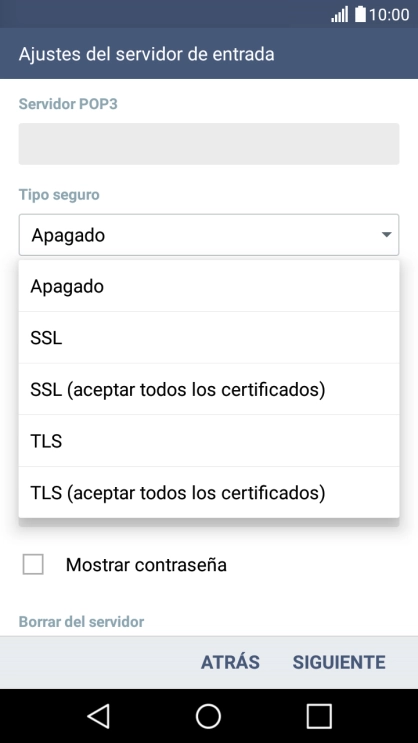
Task: Tap the Servidor POP3 input field
Action: 209,144
